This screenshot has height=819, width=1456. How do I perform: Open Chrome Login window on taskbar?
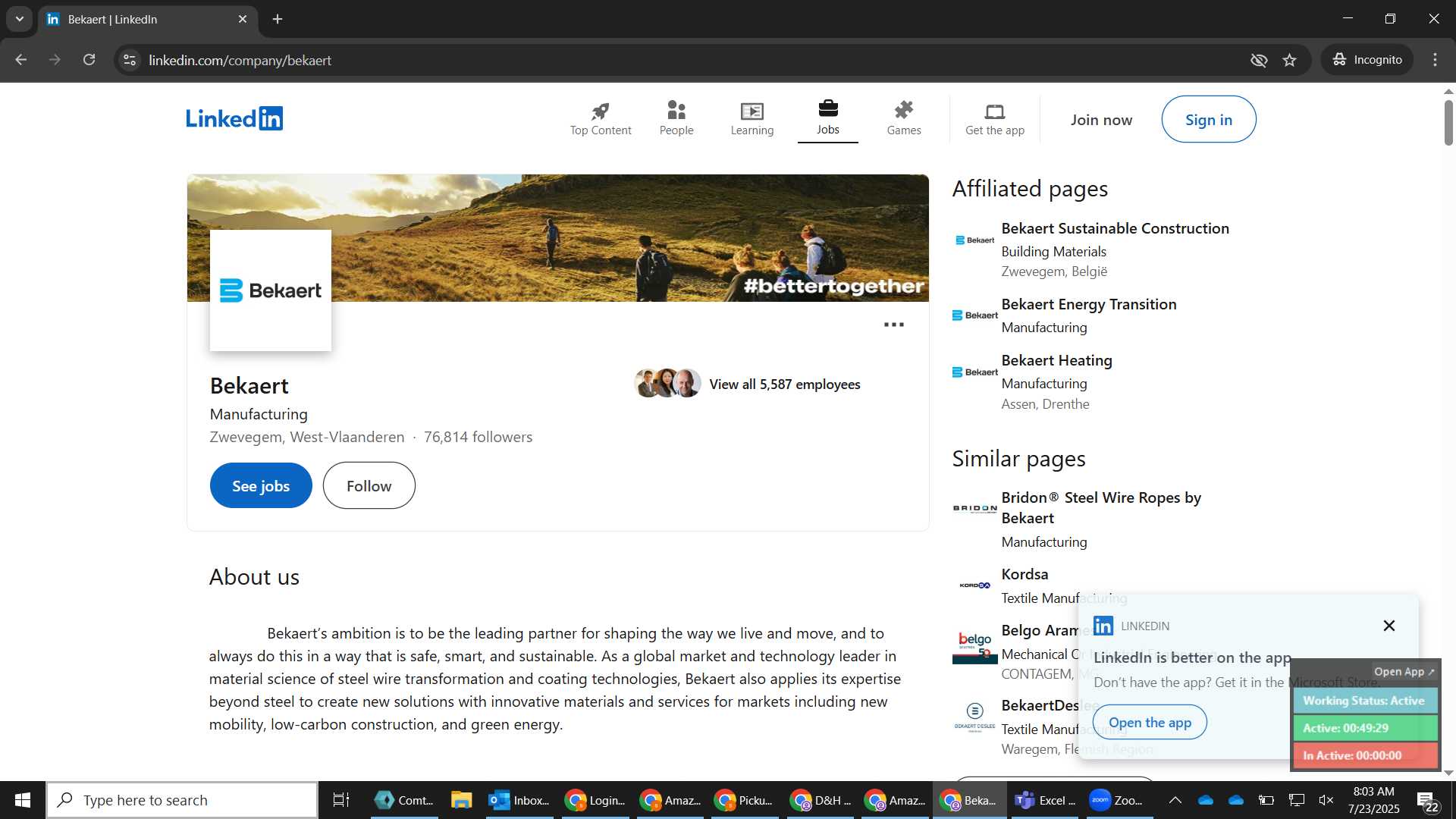595,800
